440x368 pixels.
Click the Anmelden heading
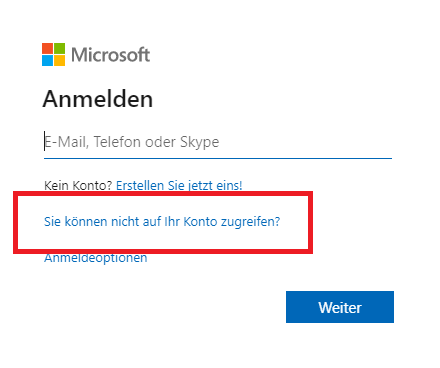pos(98,99)
